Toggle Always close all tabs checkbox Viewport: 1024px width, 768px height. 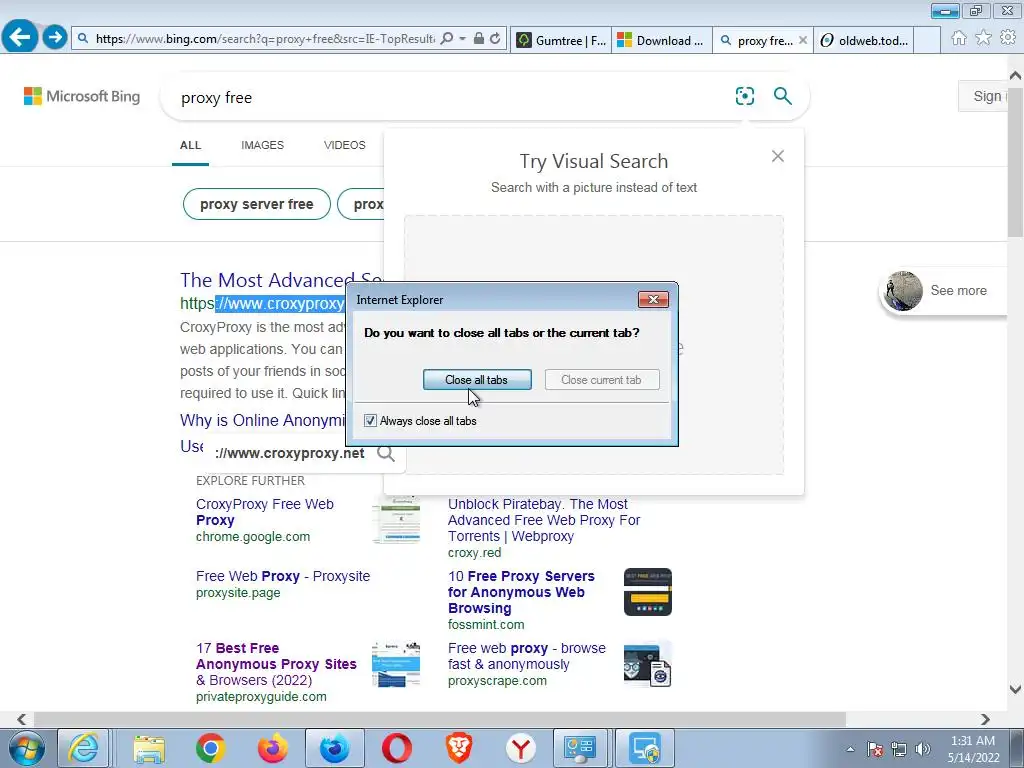click(370, 421)
